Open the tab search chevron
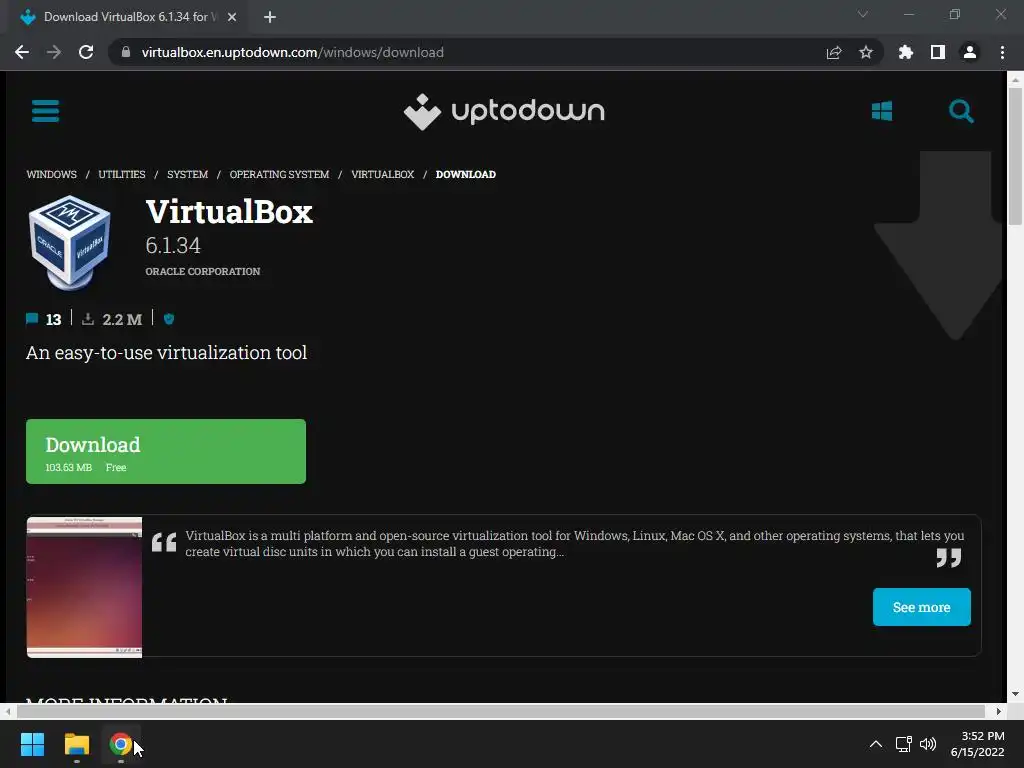1024x768 pixels. point(863,14)
